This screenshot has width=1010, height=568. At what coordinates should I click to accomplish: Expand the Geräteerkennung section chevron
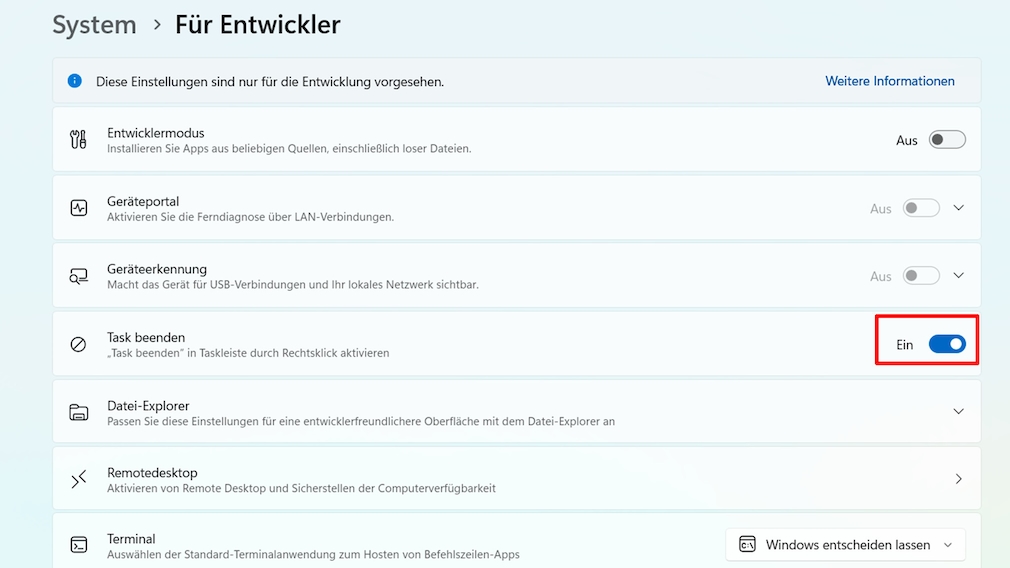(x=958, y=276)
